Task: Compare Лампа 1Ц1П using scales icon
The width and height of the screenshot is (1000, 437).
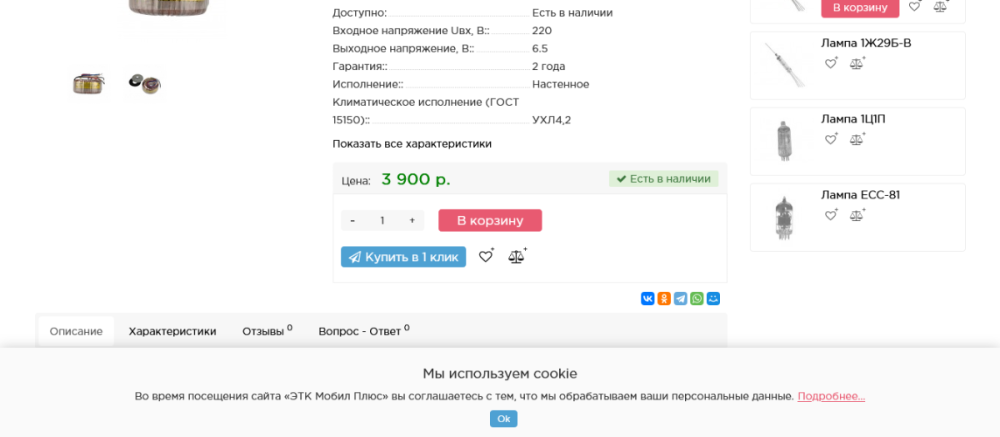Action: (x=857, y=139)
